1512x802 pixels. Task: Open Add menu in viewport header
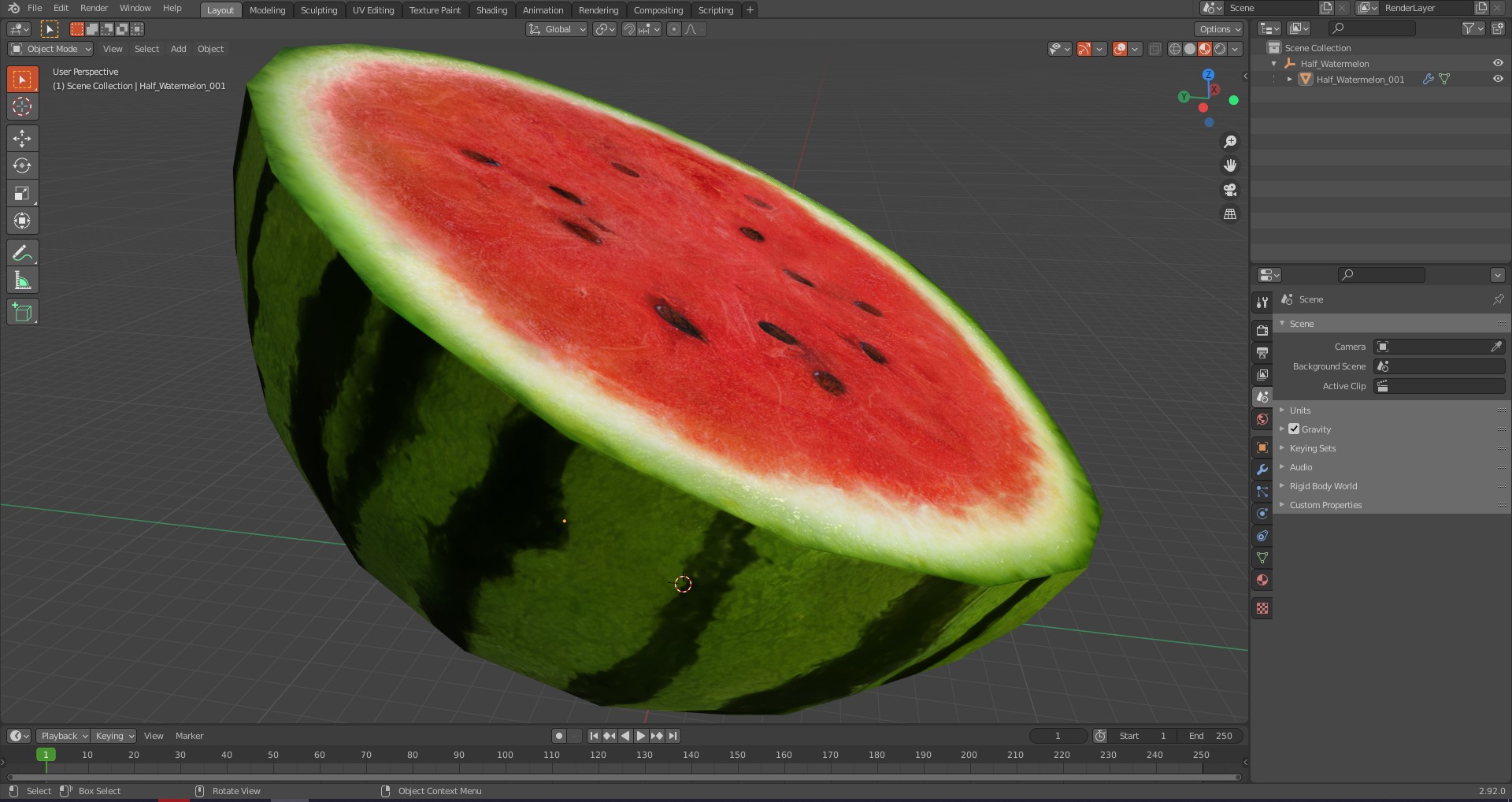click(x=179, y=49)
